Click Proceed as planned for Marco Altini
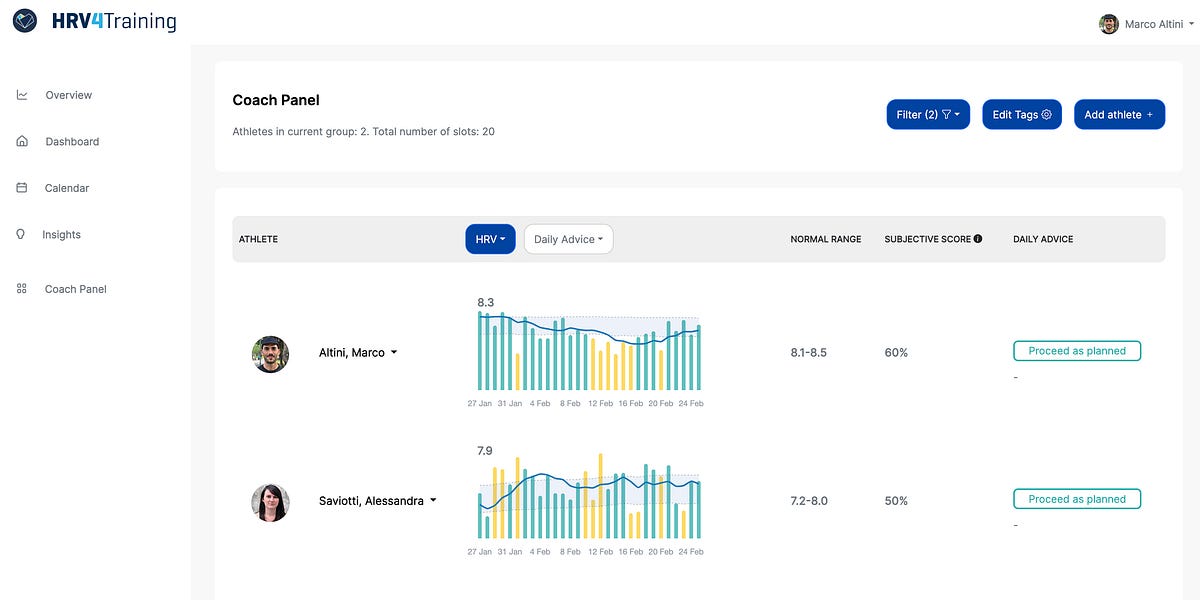The height and width of the screenshot is (600, 1200). click(x=1077, y=351)
